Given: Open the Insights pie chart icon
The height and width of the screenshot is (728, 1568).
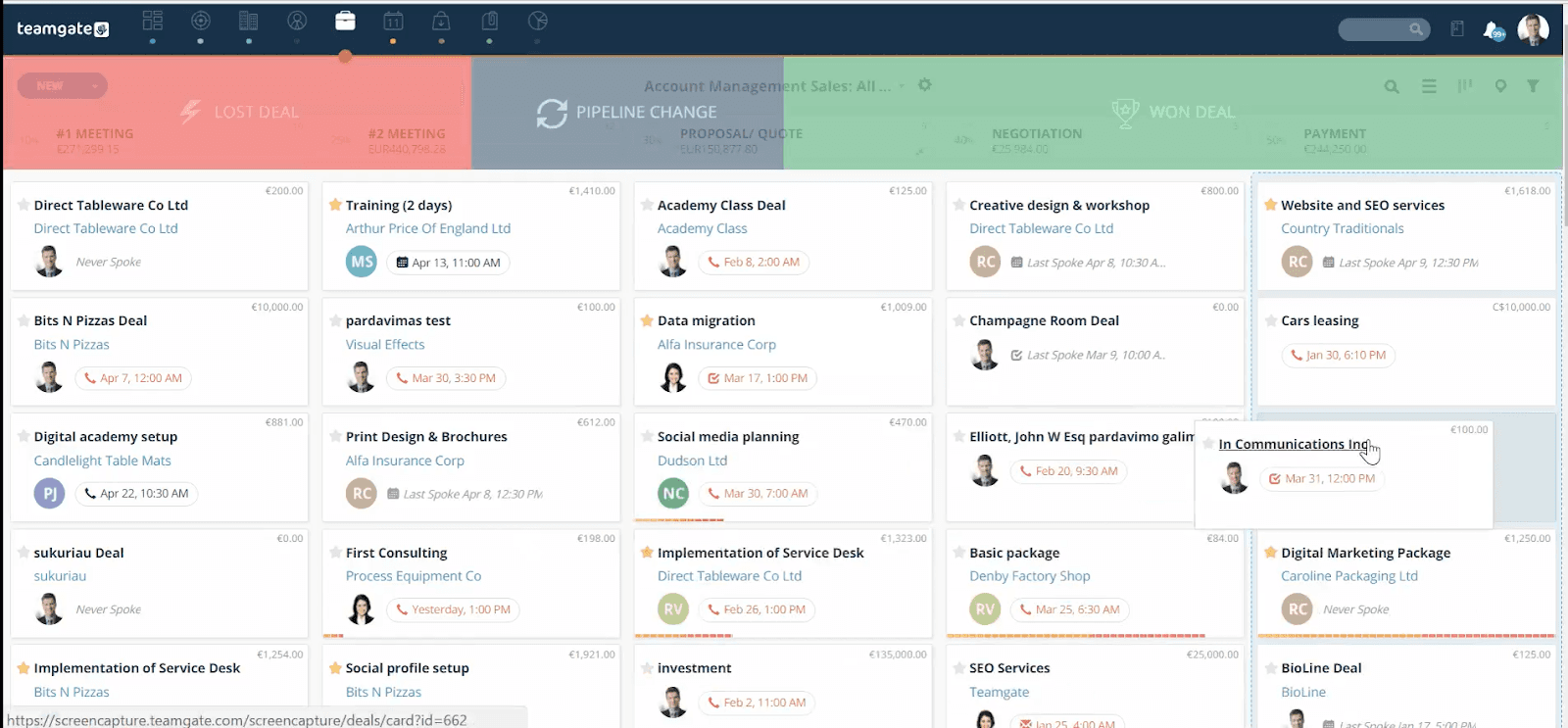Looking at the screenshot, I should coord(537,21).
